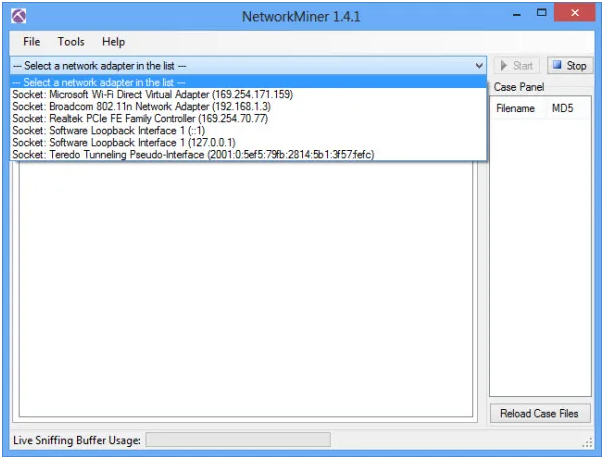Image resolution: width=603 pixels, height=457 pixels.
Task: Select Microsoft Wi-Fi Direct Virtual Adapter
Action: [x=152, y=94]
